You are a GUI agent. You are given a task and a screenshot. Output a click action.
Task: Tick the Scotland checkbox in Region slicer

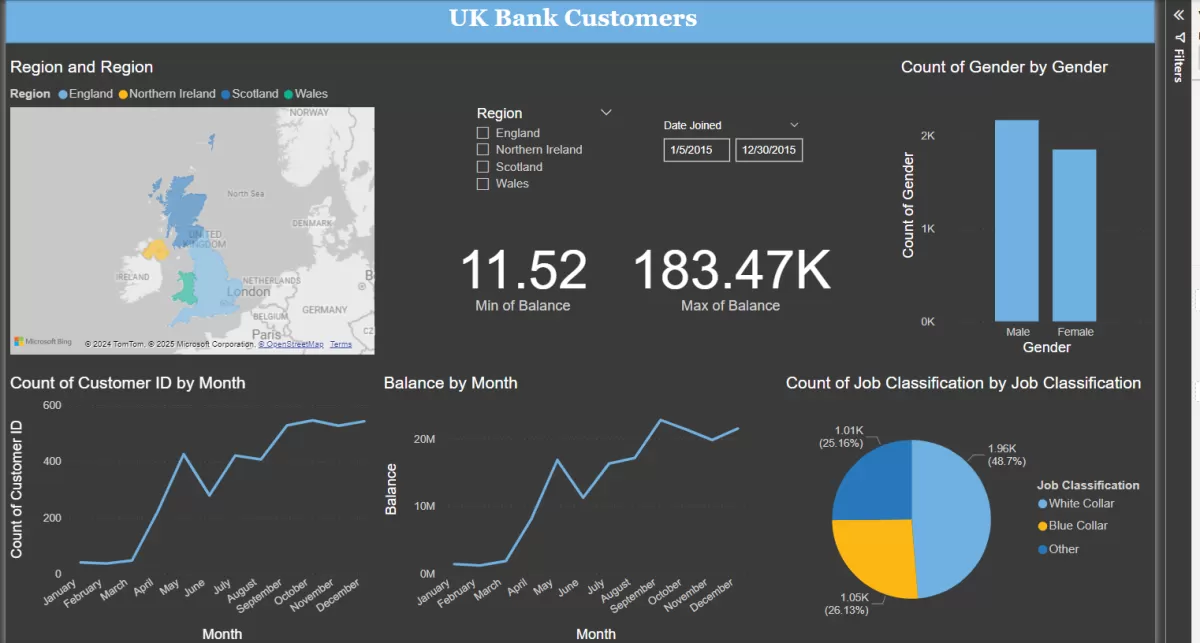(x=483, y=167)
